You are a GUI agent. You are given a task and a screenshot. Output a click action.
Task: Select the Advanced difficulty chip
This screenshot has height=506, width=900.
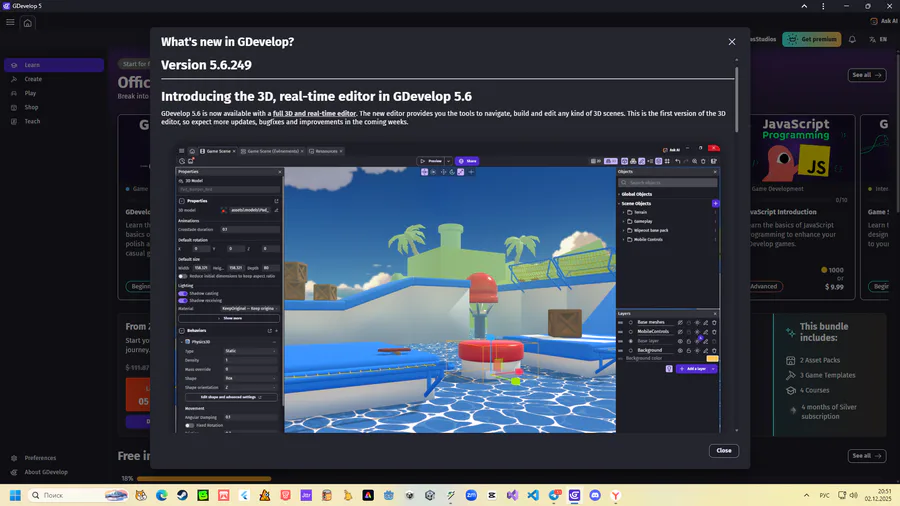point(766,286)
